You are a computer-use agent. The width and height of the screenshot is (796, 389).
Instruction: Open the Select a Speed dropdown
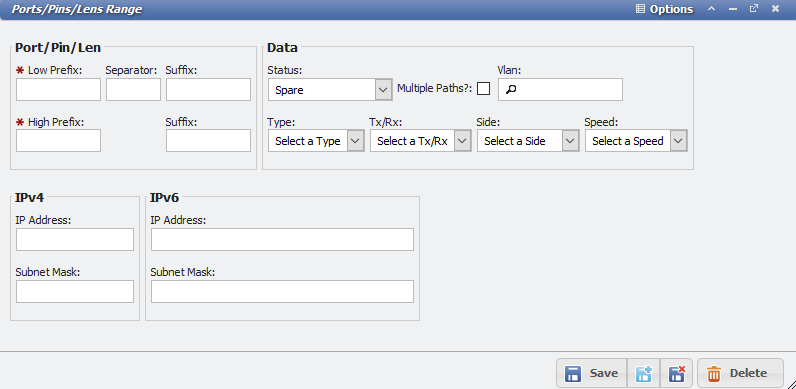[x=636, y=141]
